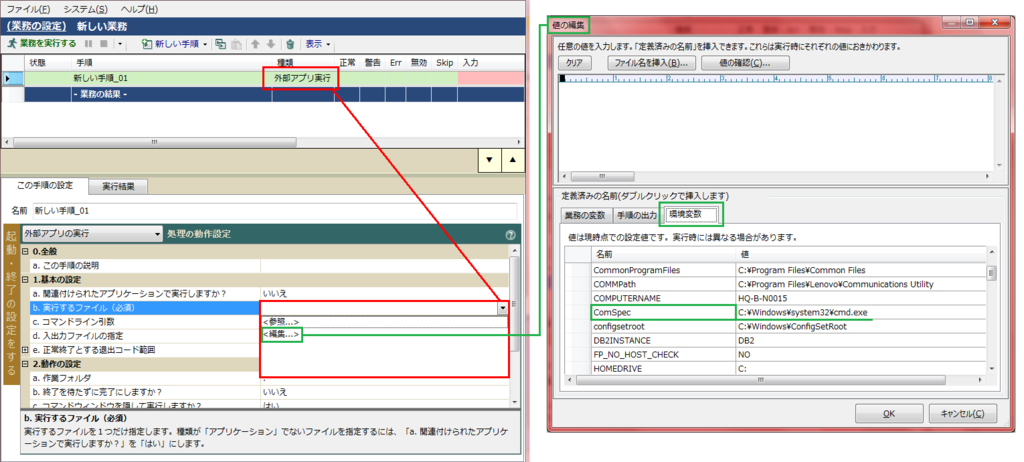Select the COMPUTERNAME row
Viewport: 1024px width, 462px height.
[775, 298]
